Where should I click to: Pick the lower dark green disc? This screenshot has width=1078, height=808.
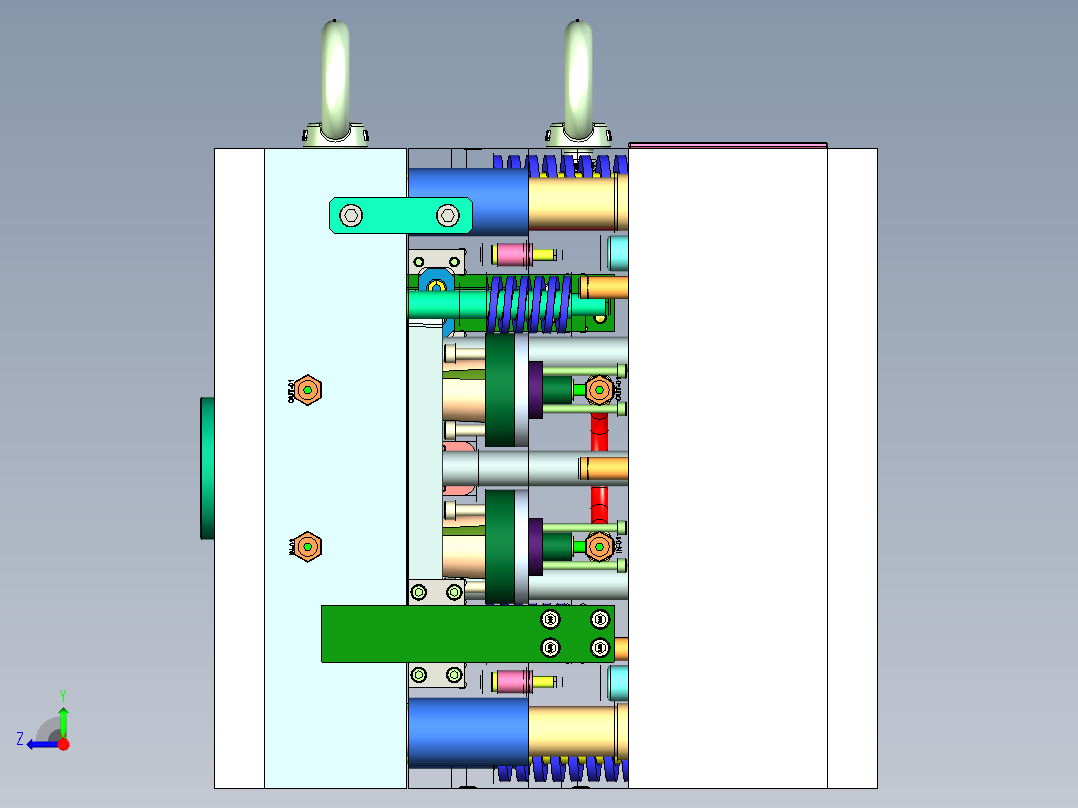coord(500,547)
